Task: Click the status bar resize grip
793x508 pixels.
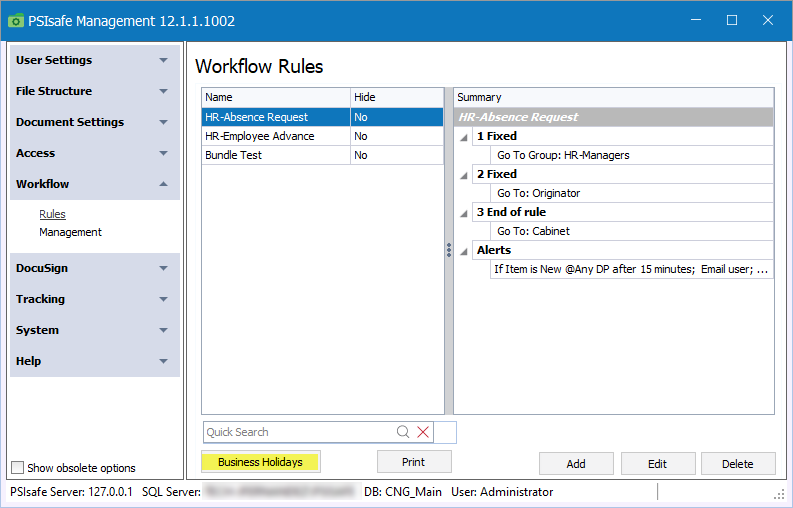Action: [779, 494]
